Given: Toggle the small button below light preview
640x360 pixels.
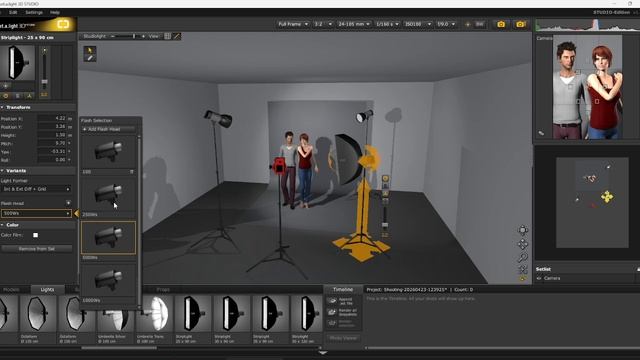Looking at the screenshot, I should pos(6,86).
